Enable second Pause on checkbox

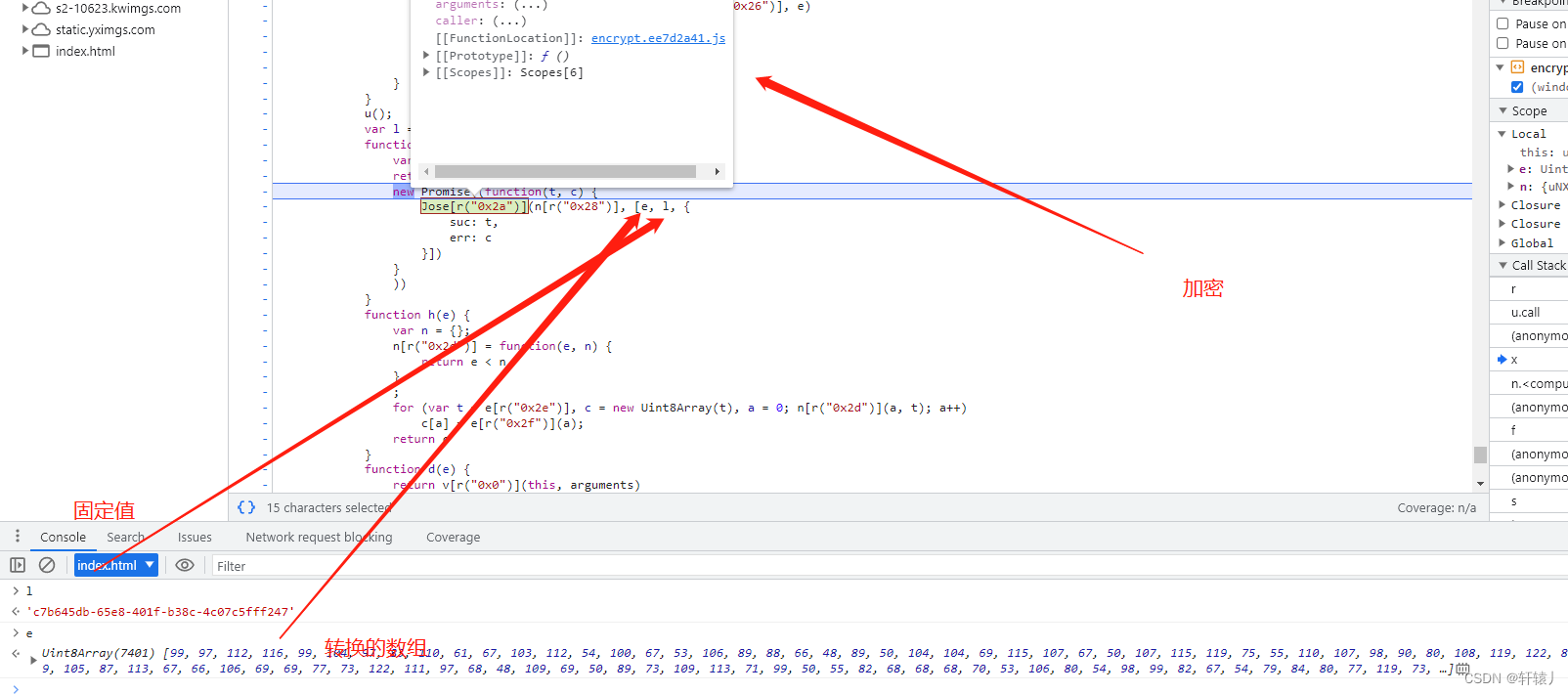coord(1503,43)
